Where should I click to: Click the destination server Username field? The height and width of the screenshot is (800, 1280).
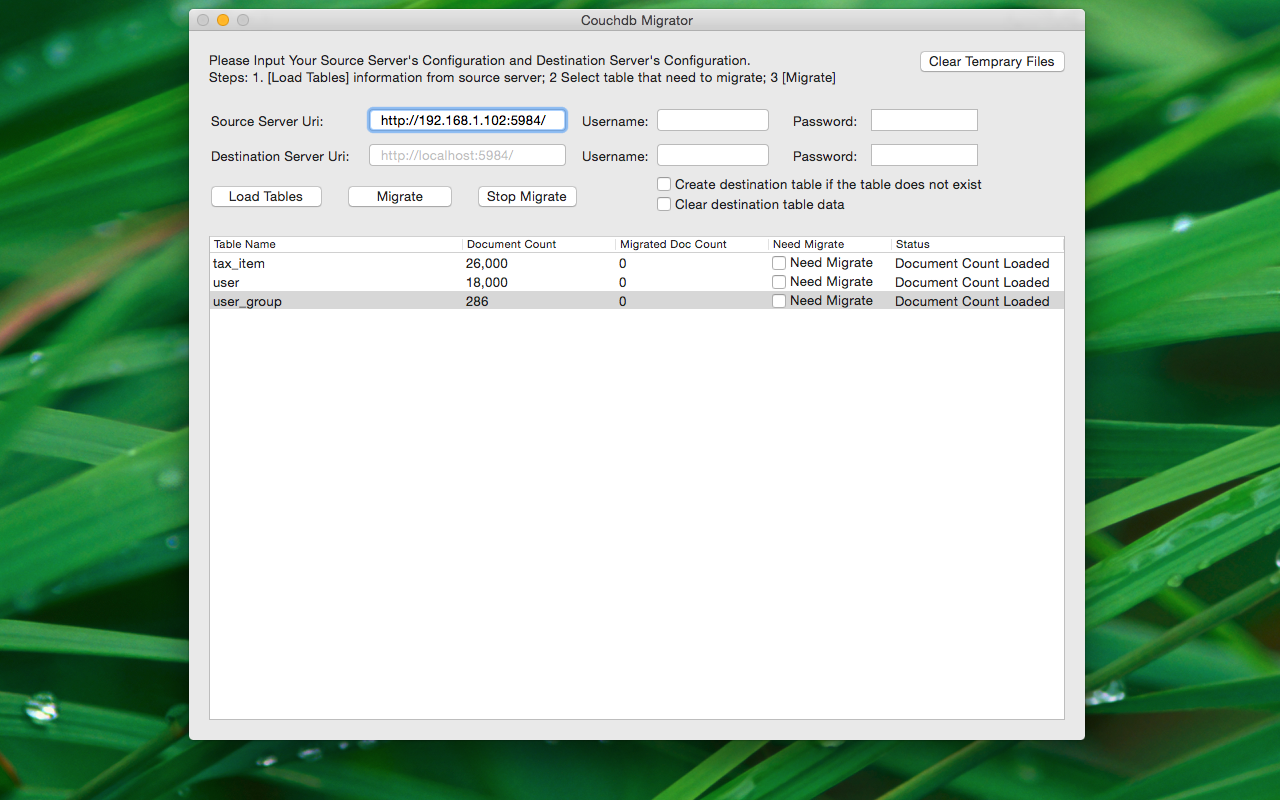point(712,156)
